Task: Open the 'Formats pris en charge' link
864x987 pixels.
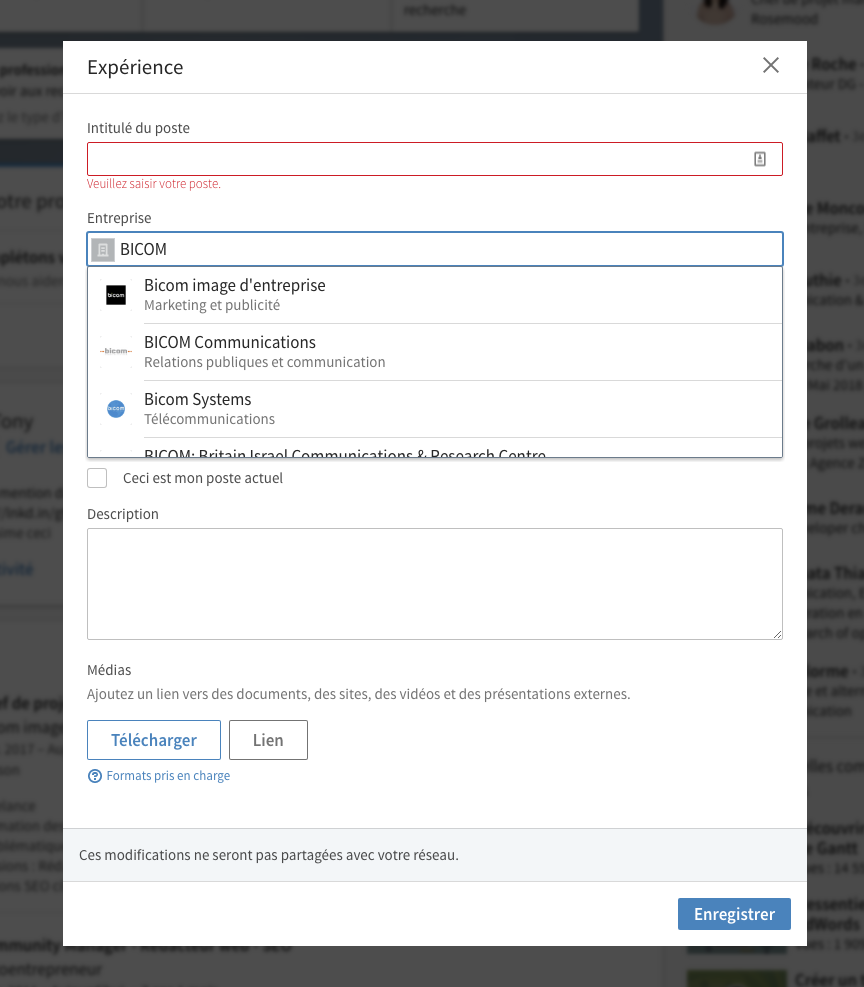Action: (x=168, y=776)
